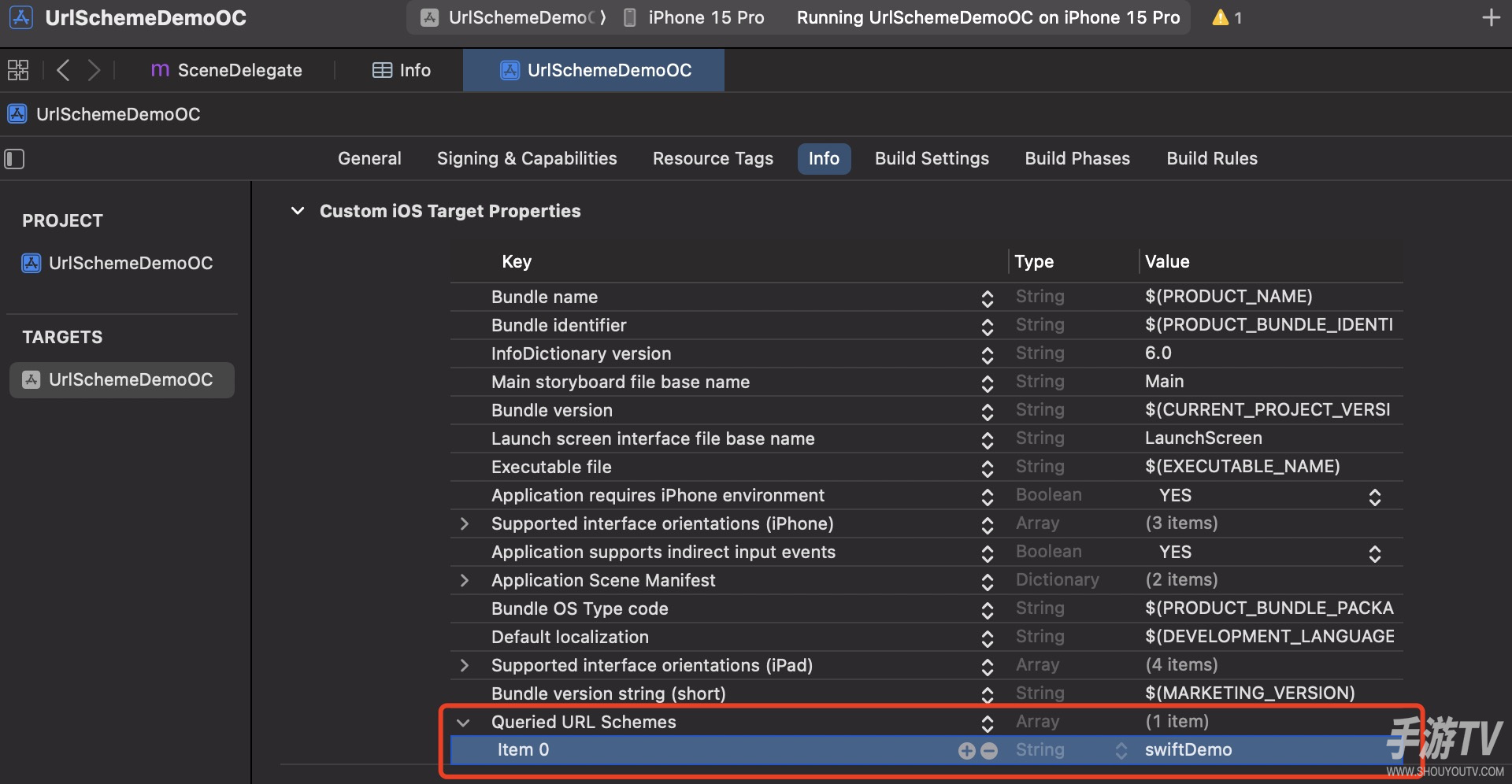Open the key stepper for Default localization
The height and width of the screenshot is (784, 1512).
[x=987, y=638]
